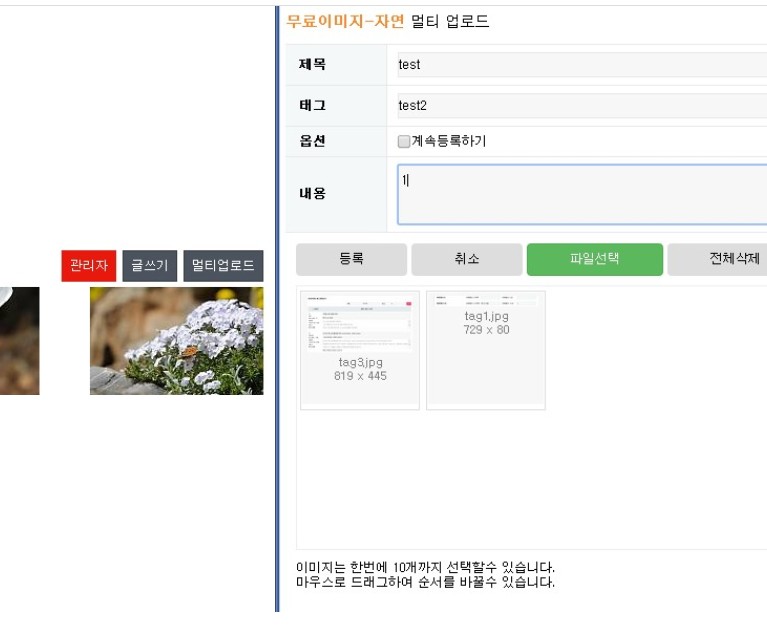The width and height of the screenshot is (767, 633).
Task: Select the tag1.jpg preview image
Action: click(486, 299)
